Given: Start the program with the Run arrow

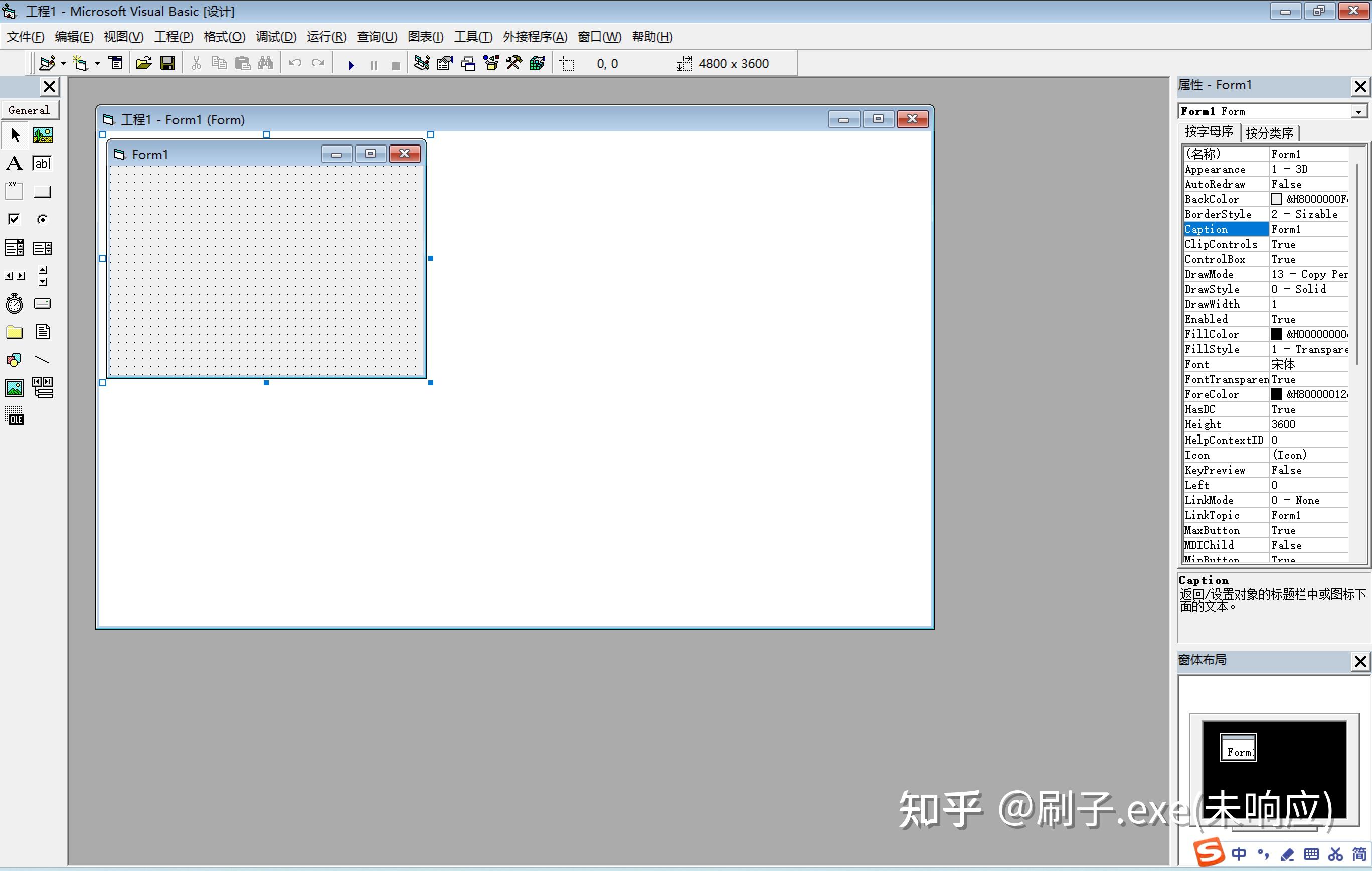Looking at the screenshot, I should (351, 64).
